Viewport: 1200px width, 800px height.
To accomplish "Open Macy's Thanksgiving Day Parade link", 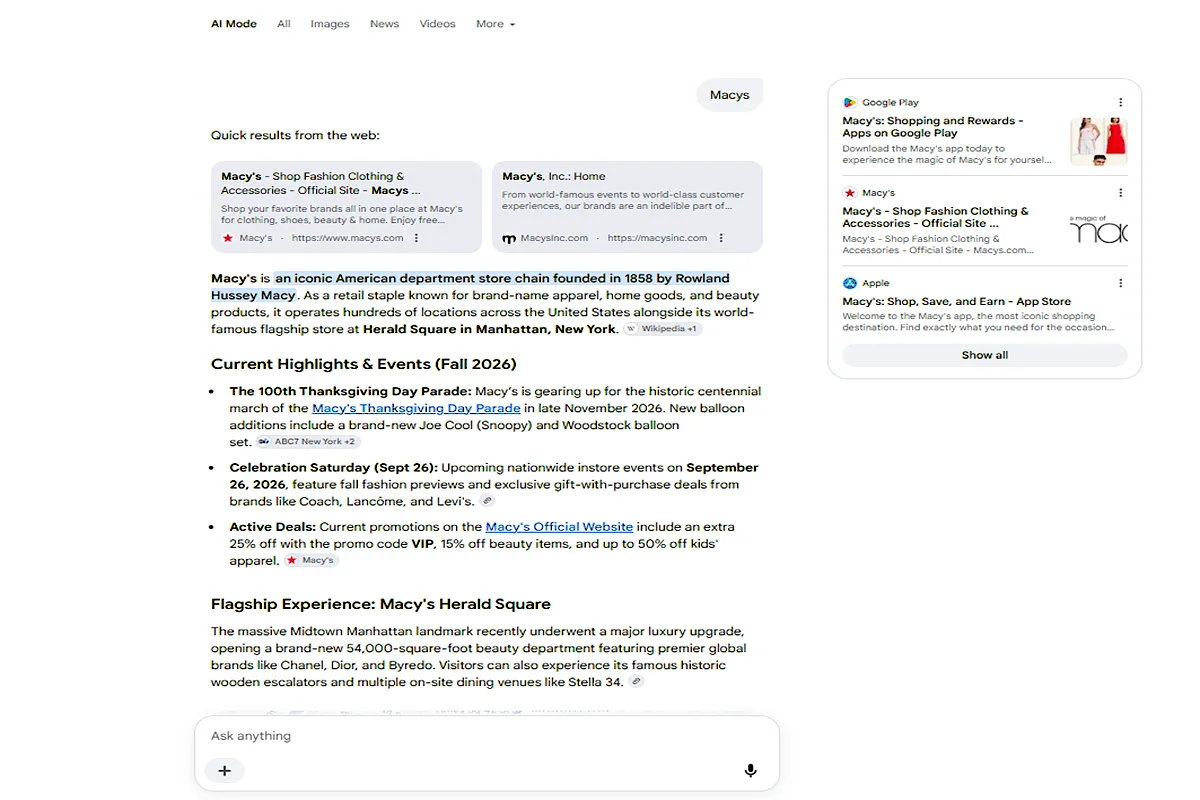I will pyautogui.click(x=416, y=408).
